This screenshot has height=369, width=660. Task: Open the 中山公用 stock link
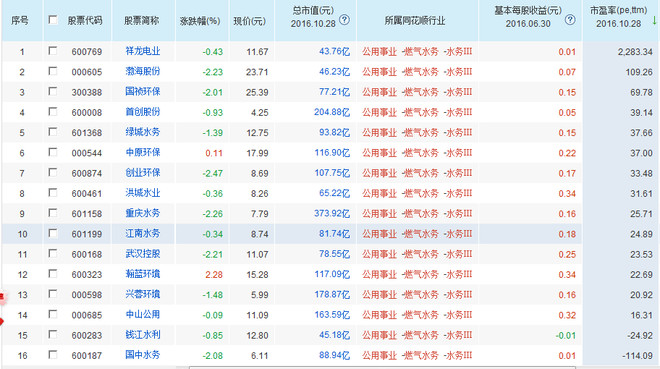click(143, 315)
